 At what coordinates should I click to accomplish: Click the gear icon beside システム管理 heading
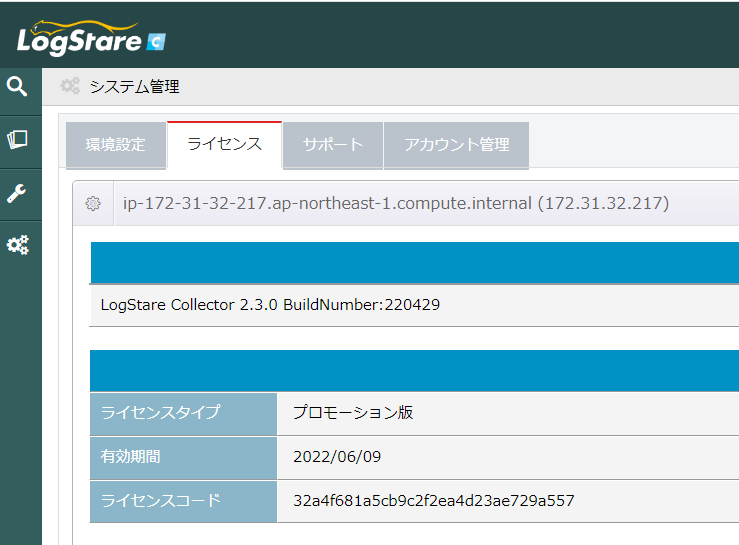pyautogui.click(x=70, y=86)
